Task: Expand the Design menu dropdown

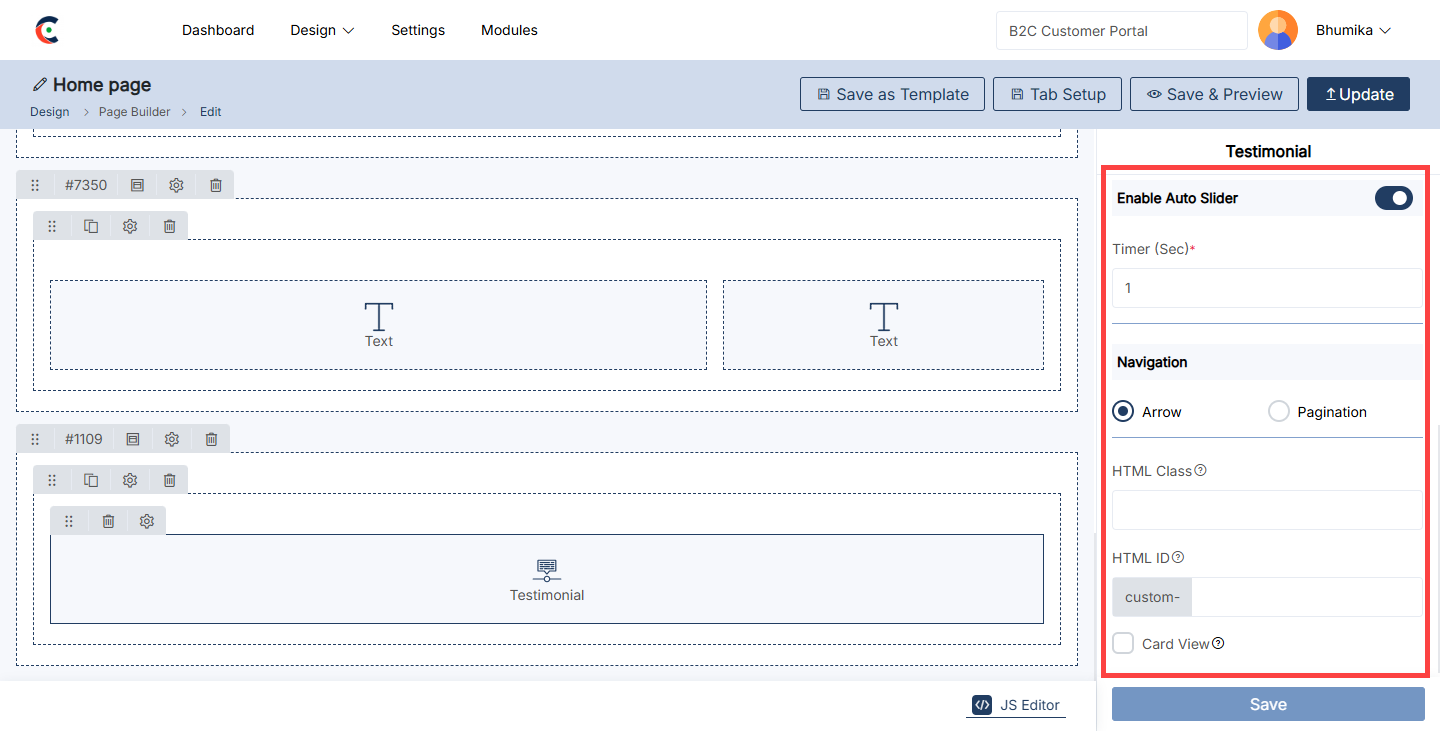Action: (x=322, y=30)
